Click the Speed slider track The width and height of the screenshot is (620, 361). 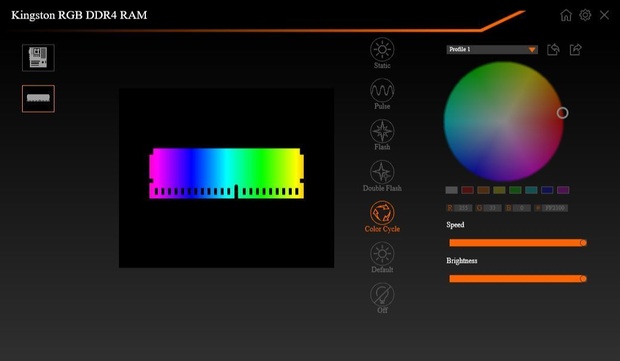pos(518,243)
